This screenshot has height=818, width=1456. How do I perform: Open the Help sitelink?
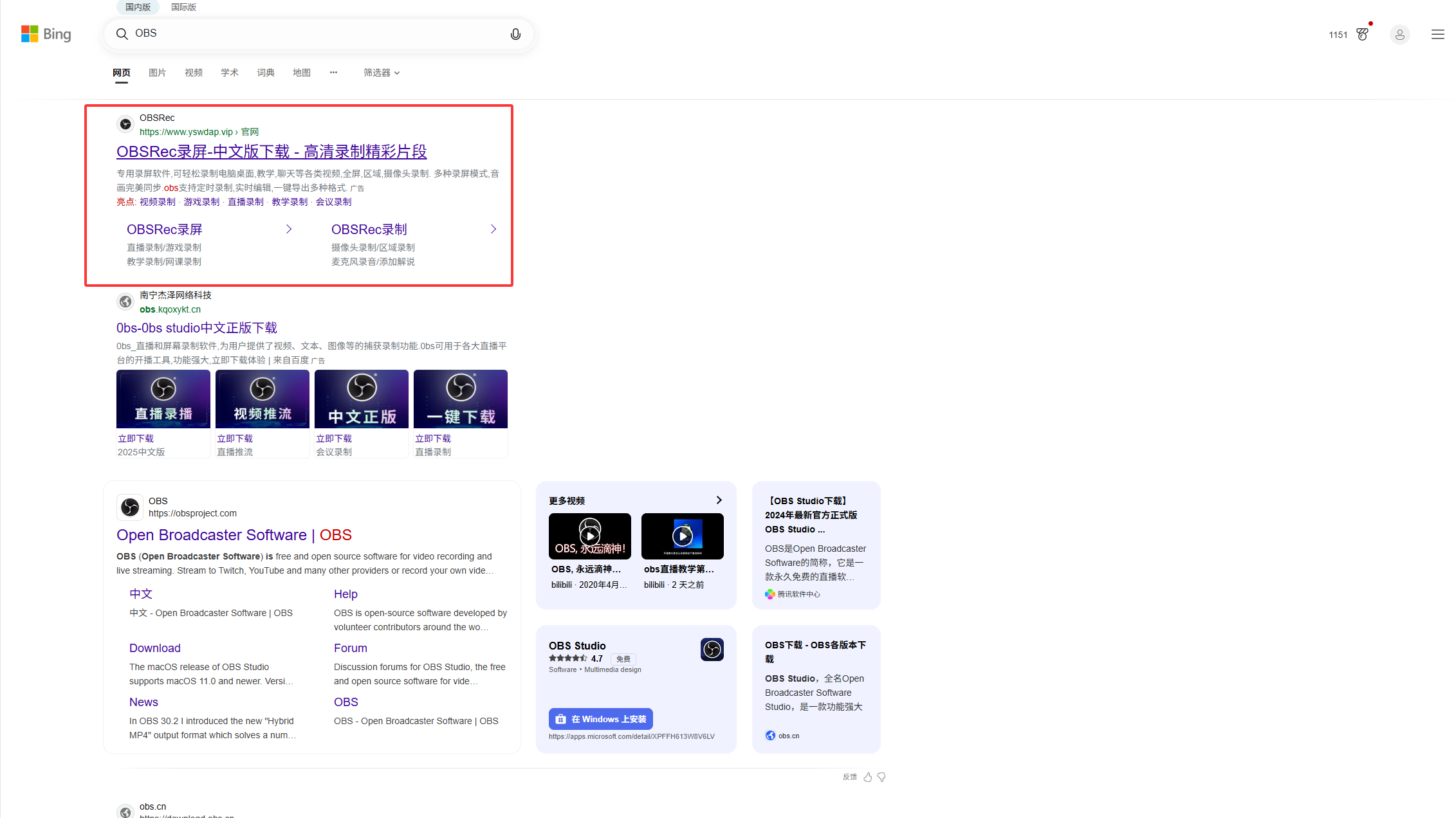click(x=346, y=594)
